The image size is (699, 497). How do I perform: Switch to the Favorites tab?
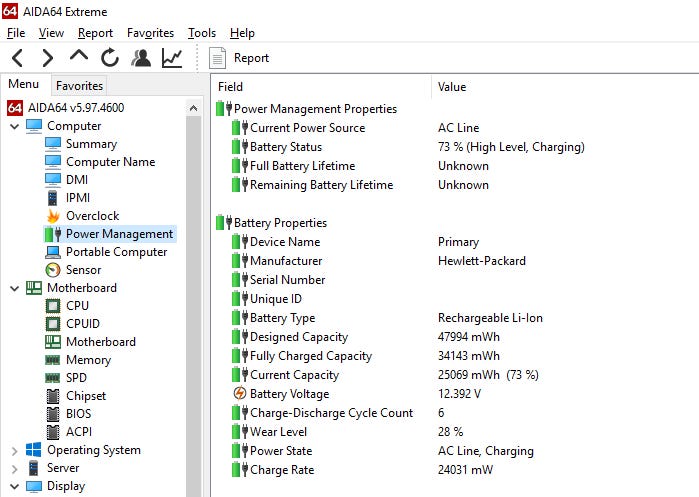pos(79,86)
